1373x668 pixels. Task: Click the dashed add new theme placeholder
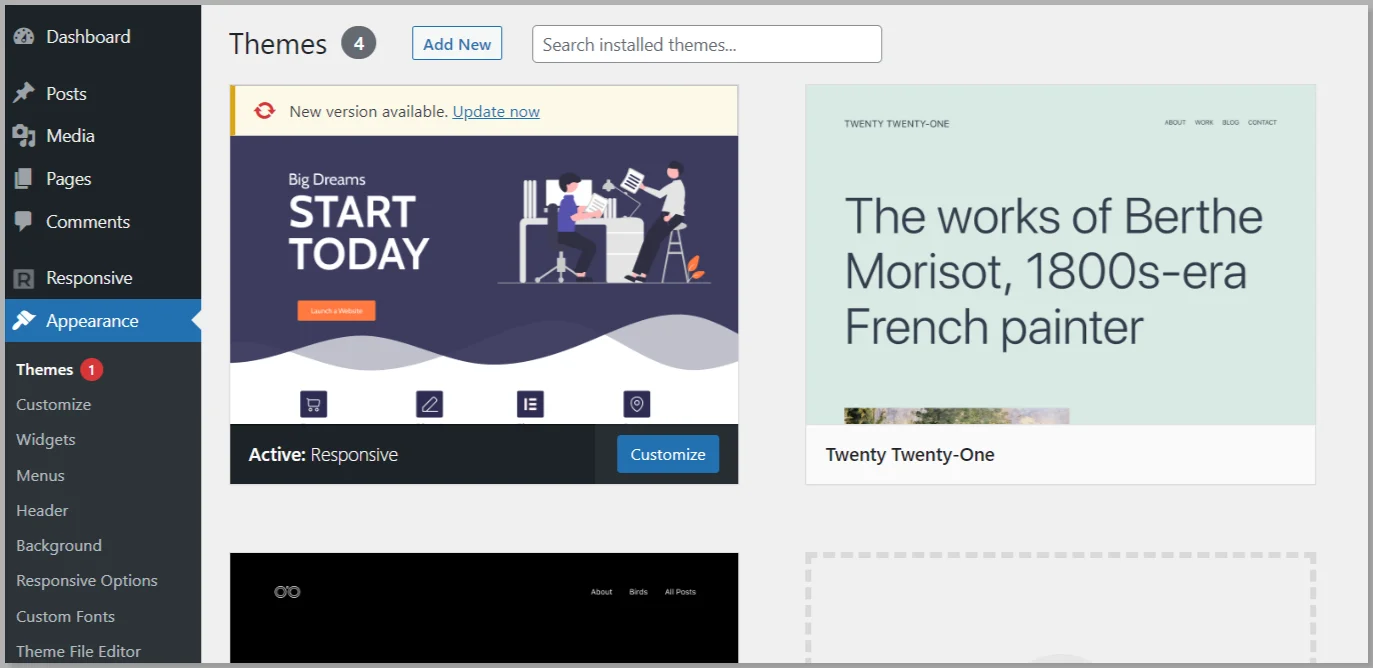[1060, 608]
